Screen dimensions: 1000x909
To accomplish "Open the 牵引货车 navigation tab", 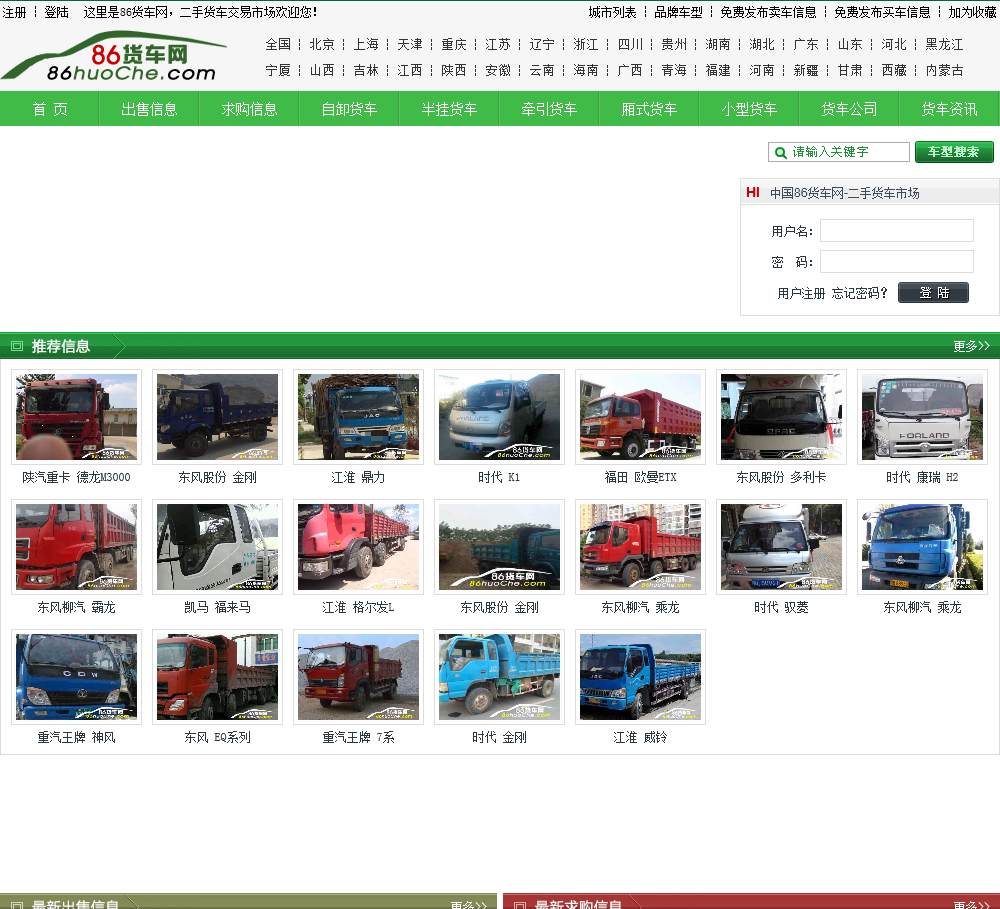I will (x=549, y=109).
